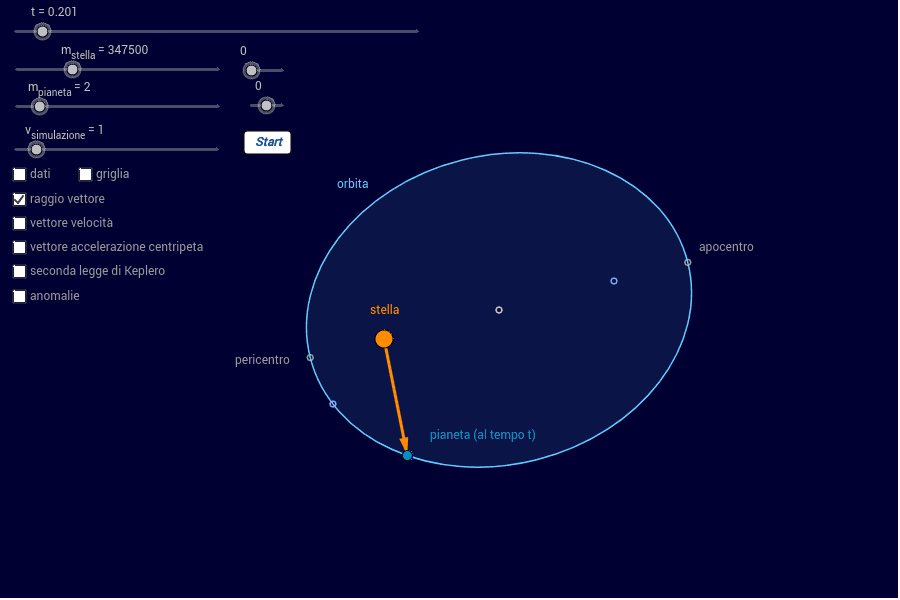Click the Start button
Image resolution: width=900 pixels, height=600 pixels.
[x=267, y=142]
